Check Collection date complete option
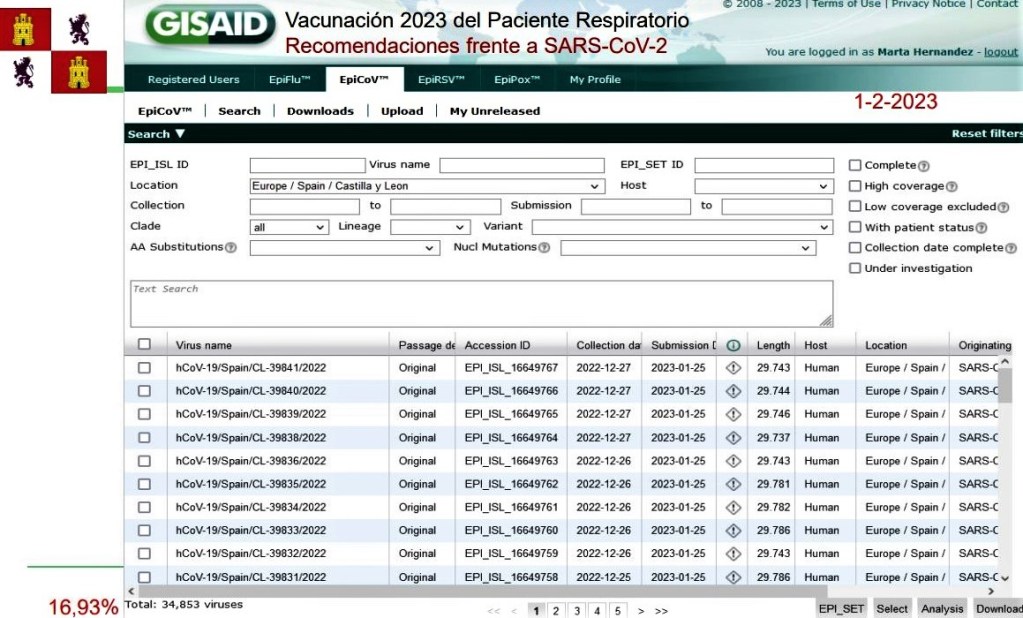 855,248
